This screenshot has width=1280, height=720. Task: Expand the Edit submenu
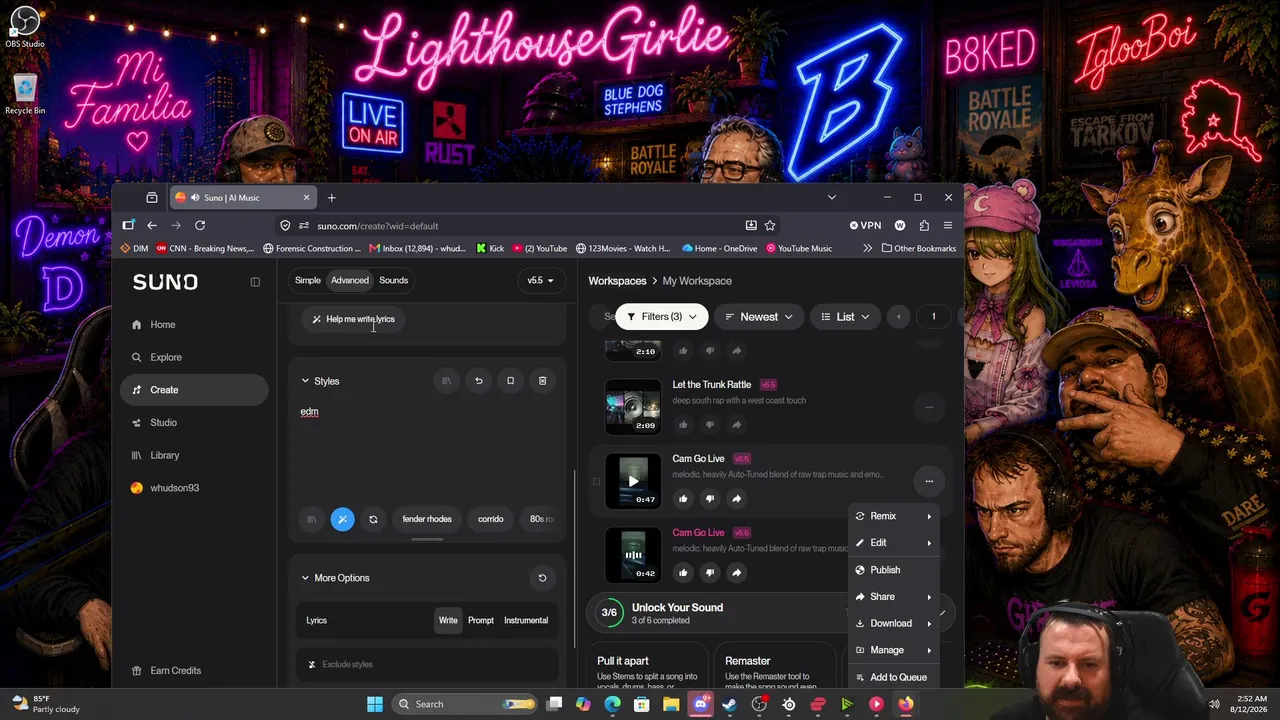pos(893,543)
